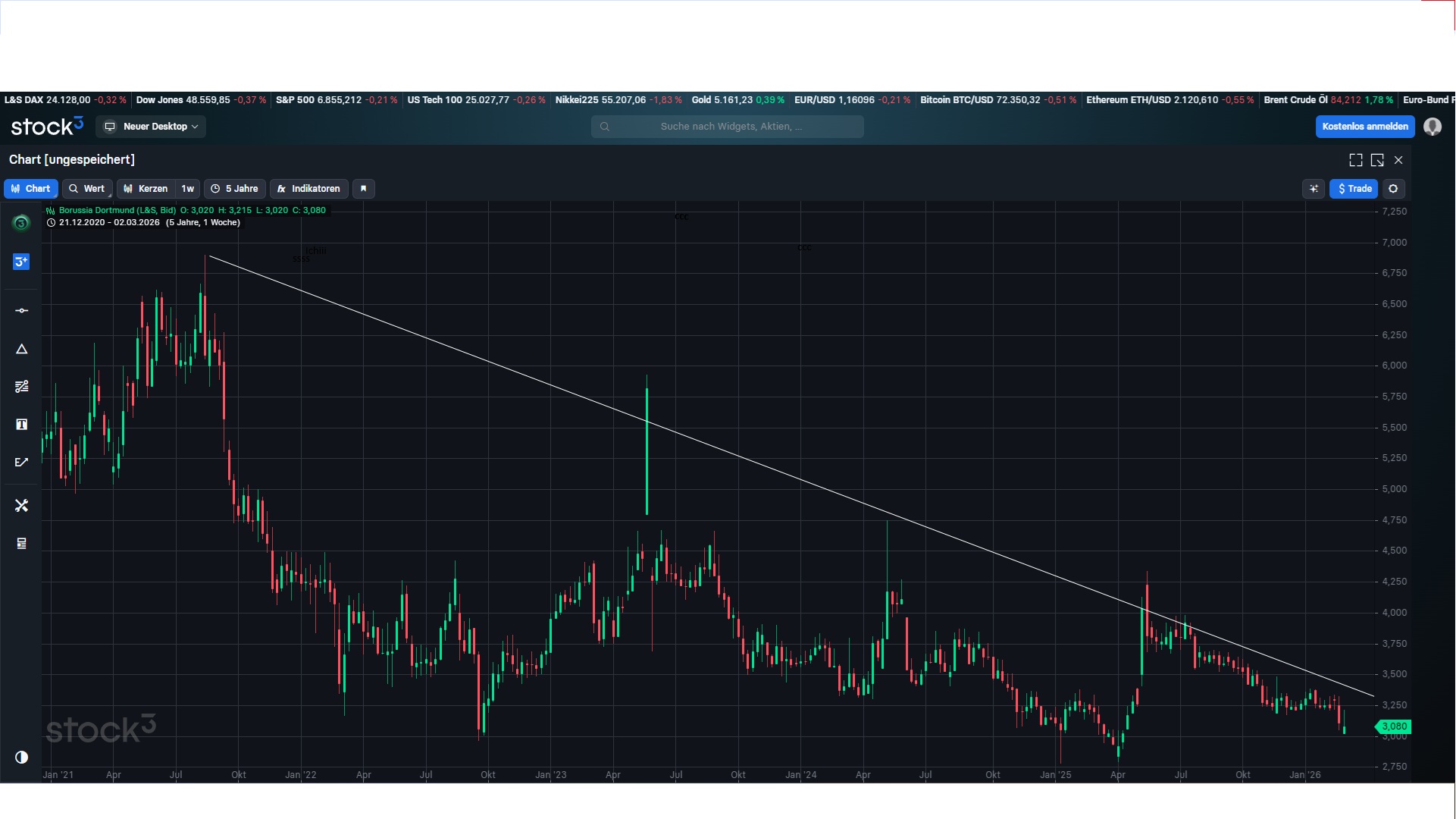The height and width of the screenshot is (819, 1456).
Task: Select the Chart tab button
Action: pos(30,189)
